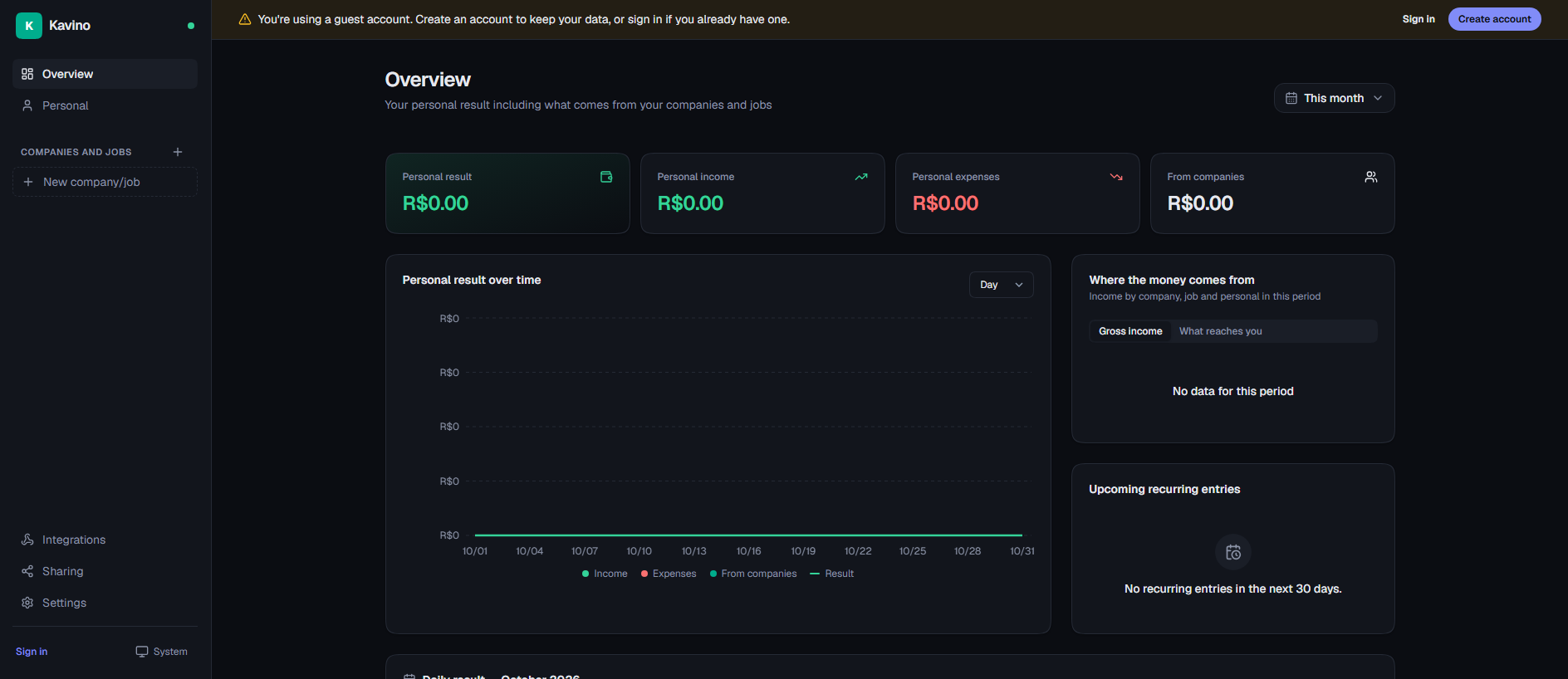The height and width of the screenshot is (679, 1568).
Task: Click Sign in link at sidebar bottom
Action: (x=32, y=652)
